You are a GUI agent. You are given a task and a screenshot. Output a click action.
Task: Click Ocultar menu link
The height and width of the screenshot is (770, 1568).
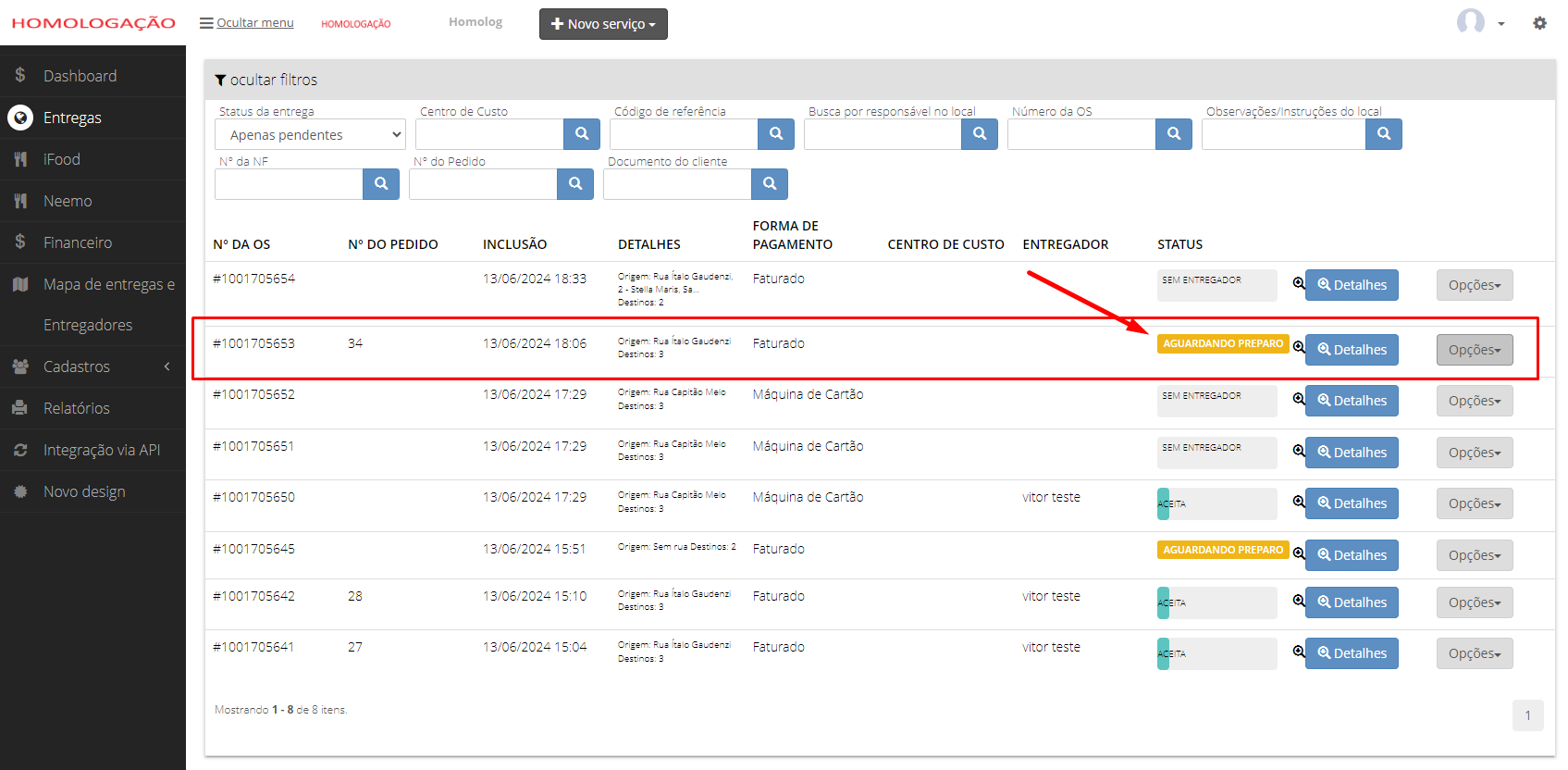point(247,22)
